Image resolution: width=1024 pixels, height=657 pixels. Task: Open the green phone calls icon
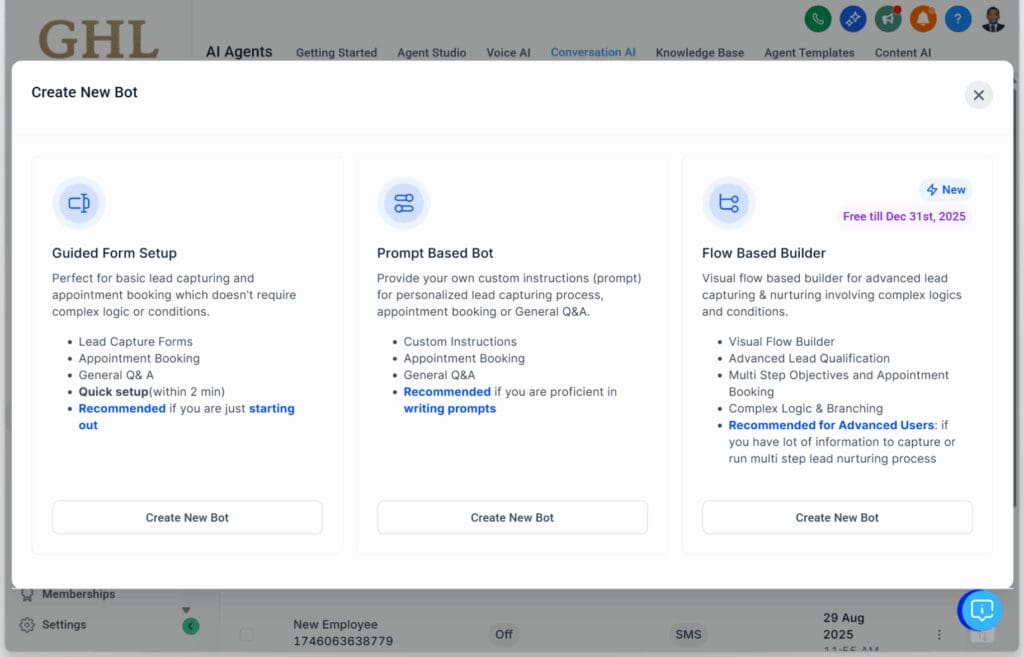click(820, 18)
